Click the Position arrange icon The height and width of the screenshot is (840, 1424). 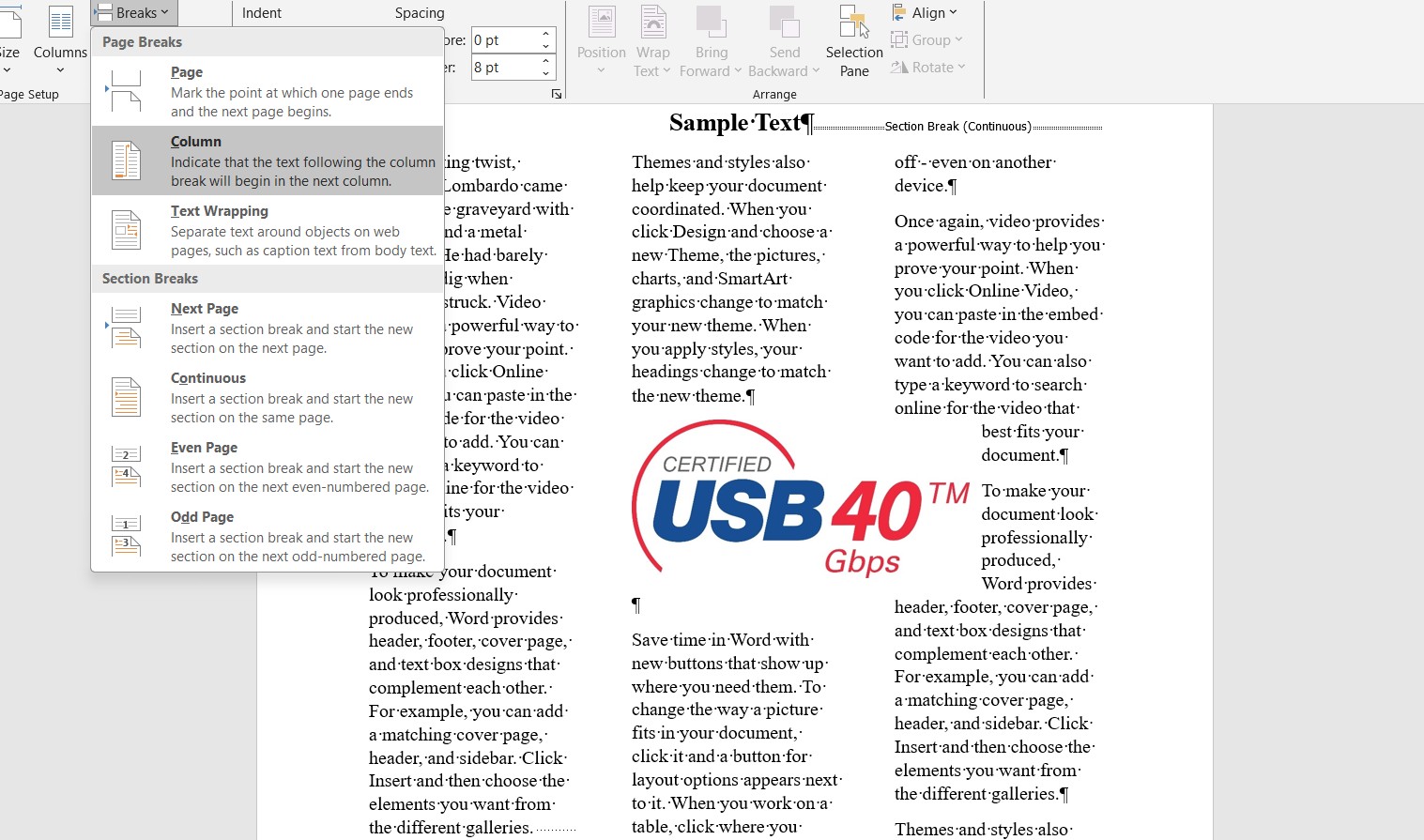click(x=602, y=23)
